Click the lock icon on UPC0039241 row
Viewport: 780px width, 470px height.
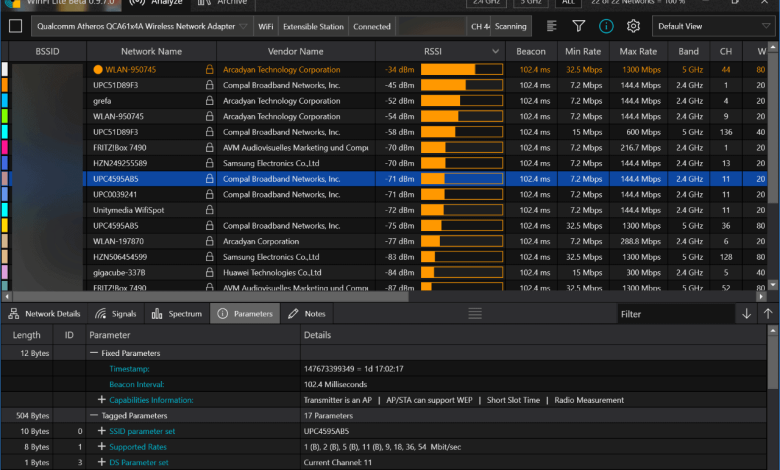(209, 194)
